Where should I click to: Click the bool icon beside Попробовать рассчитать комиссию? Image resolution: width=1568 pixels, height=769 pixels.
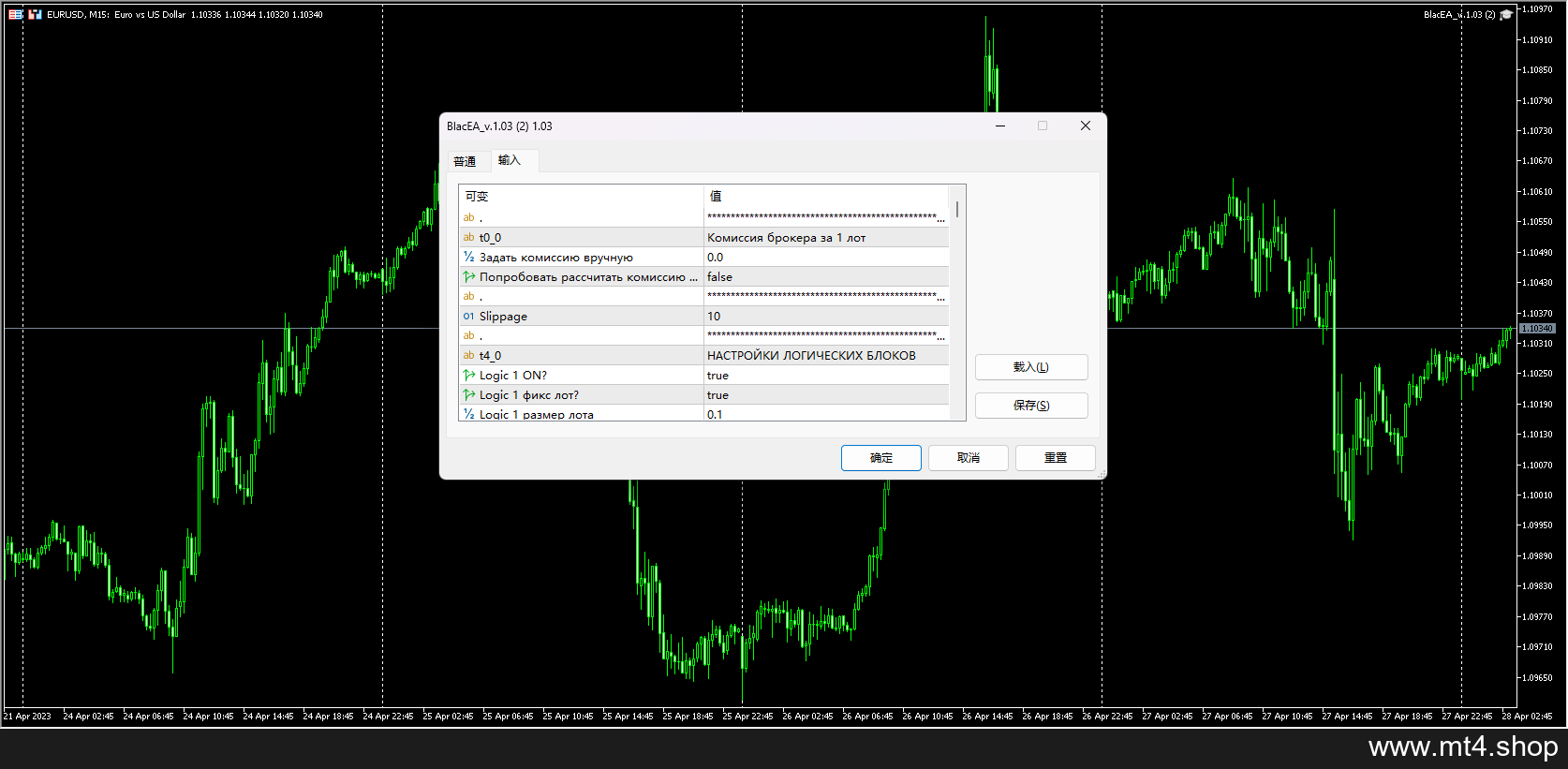(x=468, y=276)
